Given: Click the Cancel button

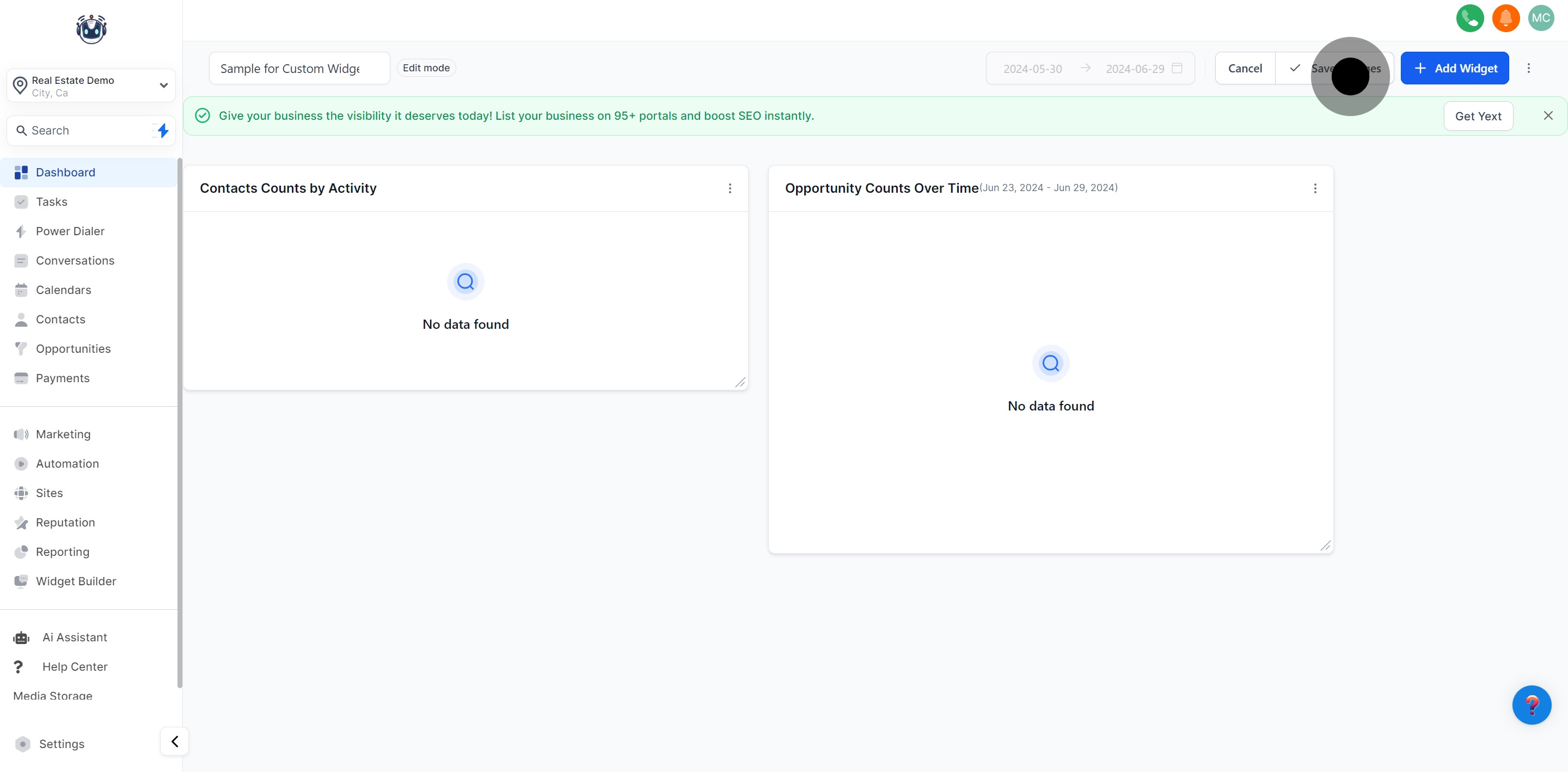Looking at the screenshot, I should point(1245,68).
